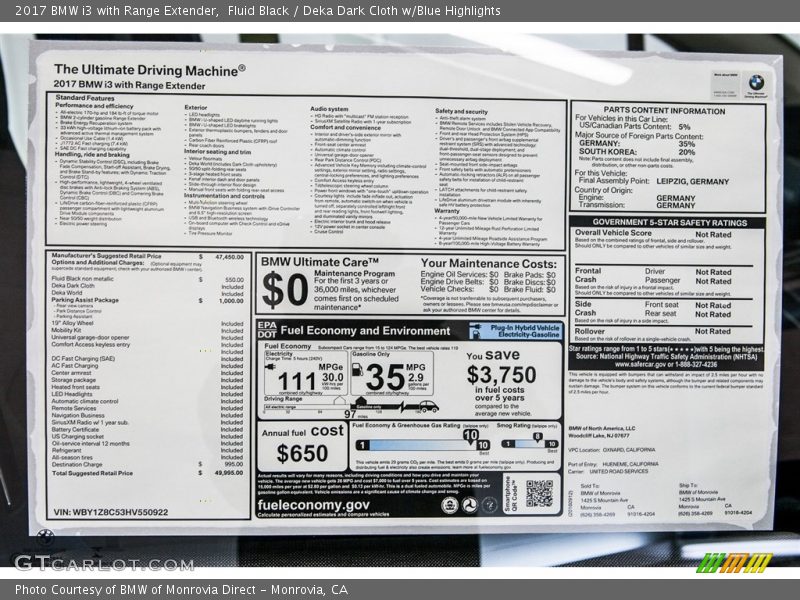The image size is (800, 600).
Task: Click the 'Handling, ride and braking' heading
Action: pyautogui.click(x=92, y=154)
